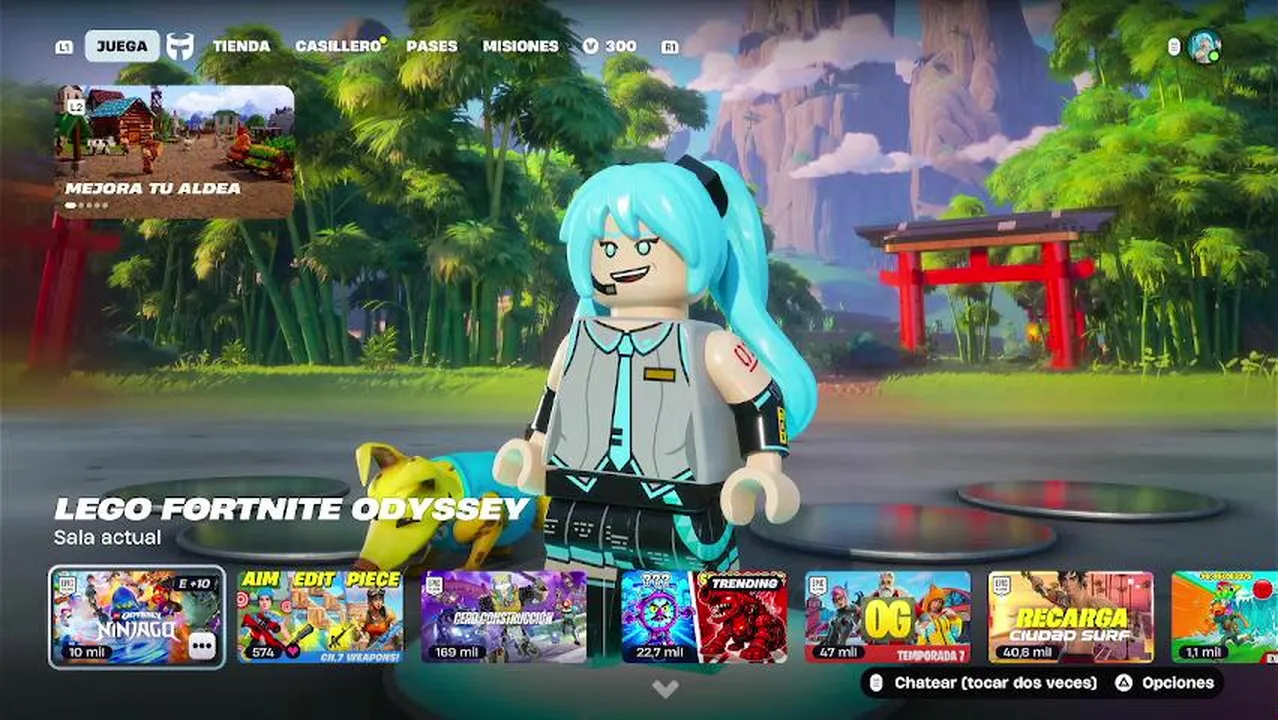
Task: Select the game card showing 1,1 mil players
Action: 1224,617
